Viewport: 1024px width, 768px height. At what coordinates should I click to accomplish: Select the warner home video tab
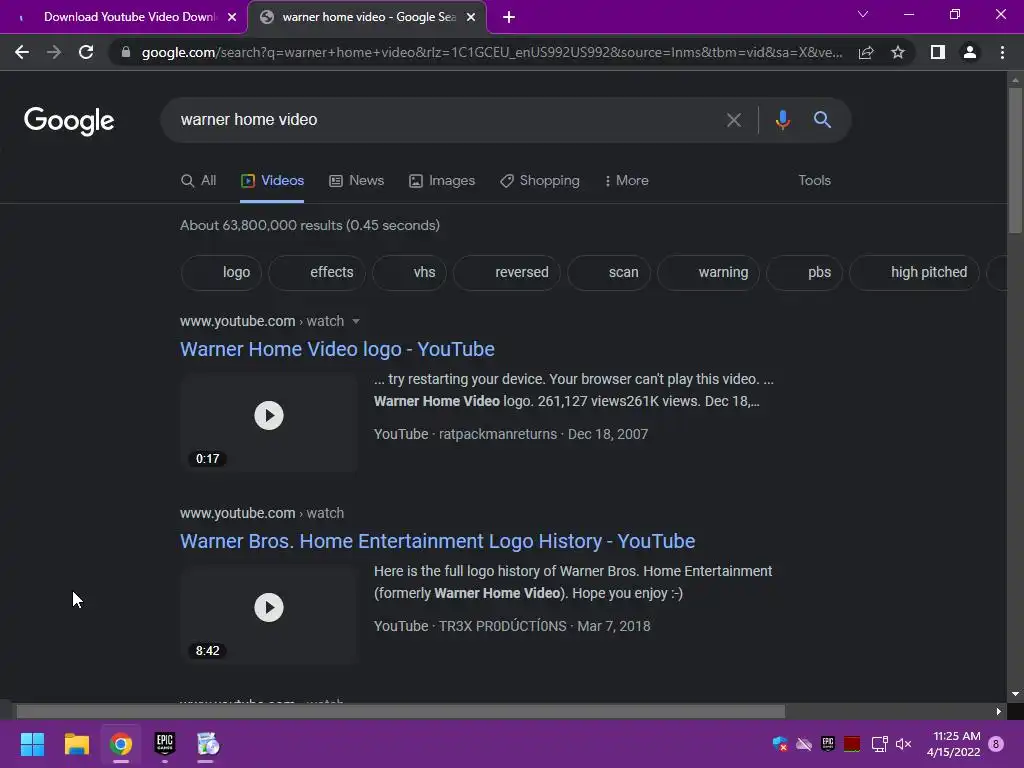[x=366, y=18]
